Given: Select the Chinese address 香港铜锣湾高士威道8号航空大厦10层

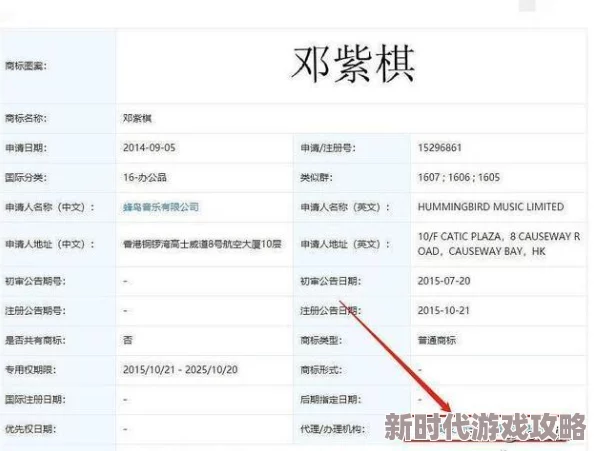Looking at the screenshot, I should pyautogui.click(x=203, y=244).
